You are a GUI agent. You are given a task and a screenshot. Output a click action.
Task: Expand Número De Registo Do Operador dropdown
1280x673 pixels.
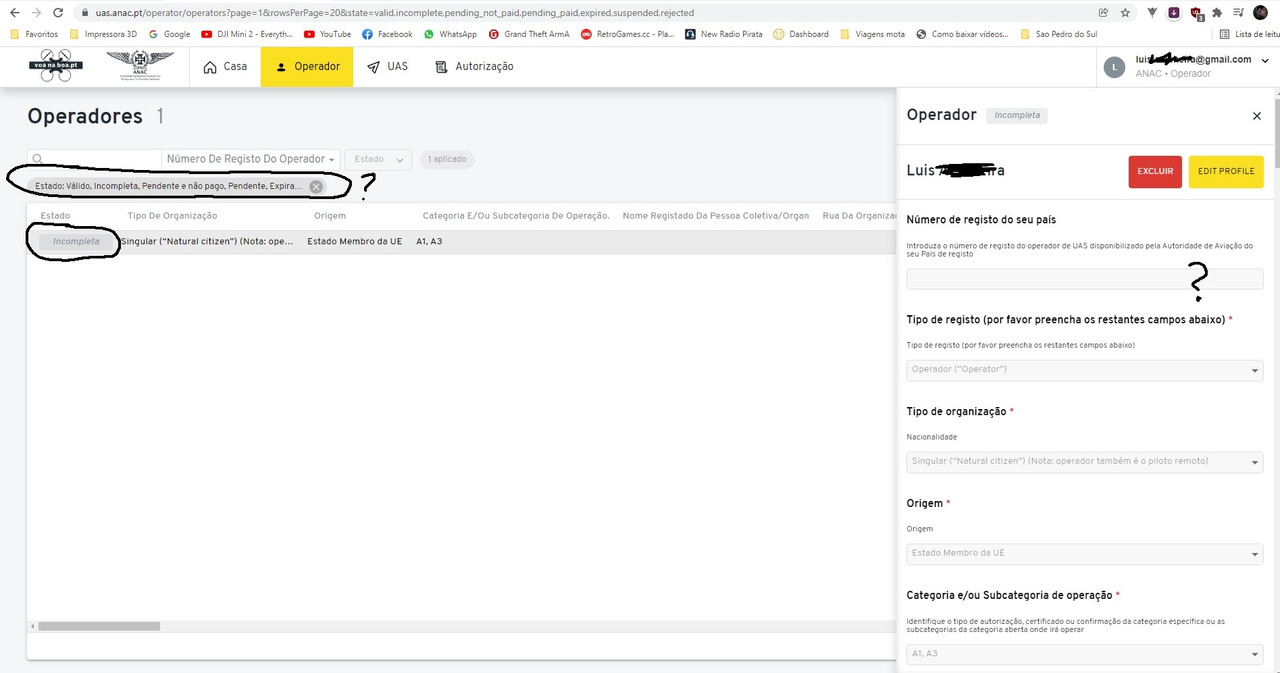click(x=251, y=159)
